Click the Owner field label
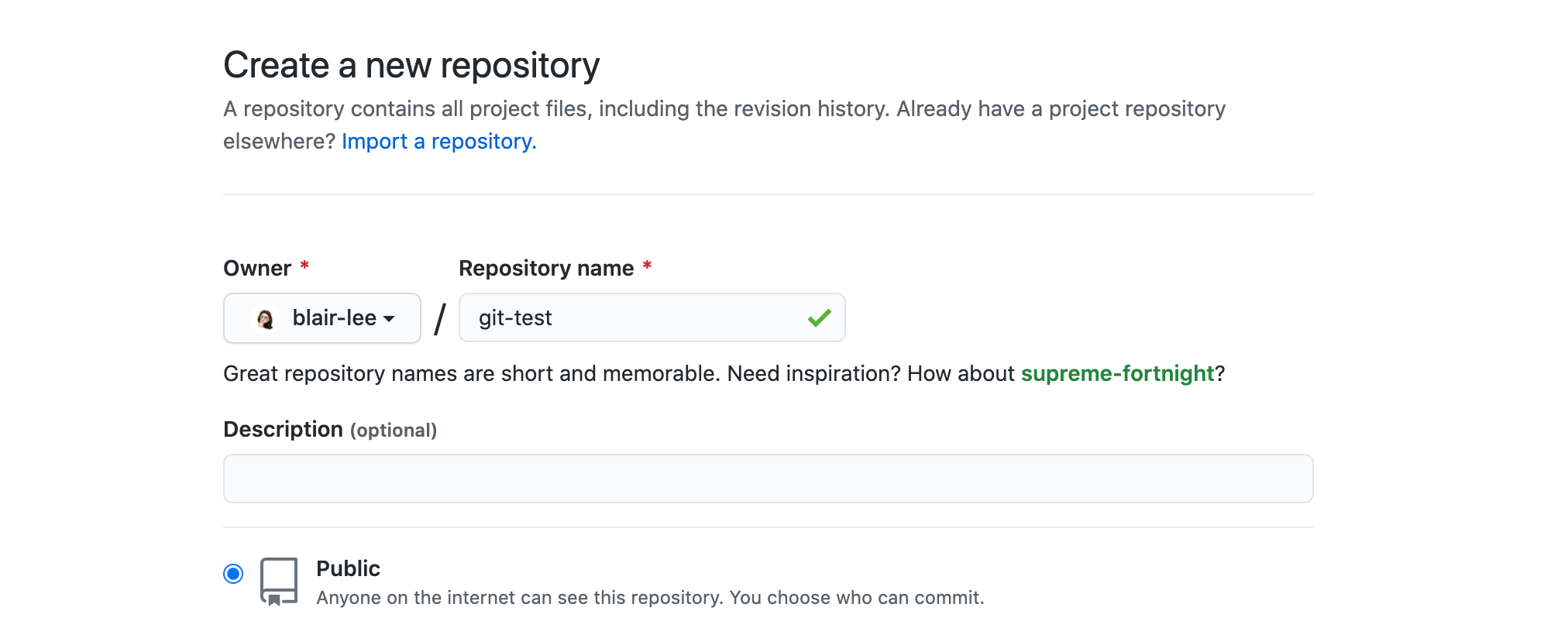The height and width of the screenshot is (621, 1568). (x=257, y=269)
